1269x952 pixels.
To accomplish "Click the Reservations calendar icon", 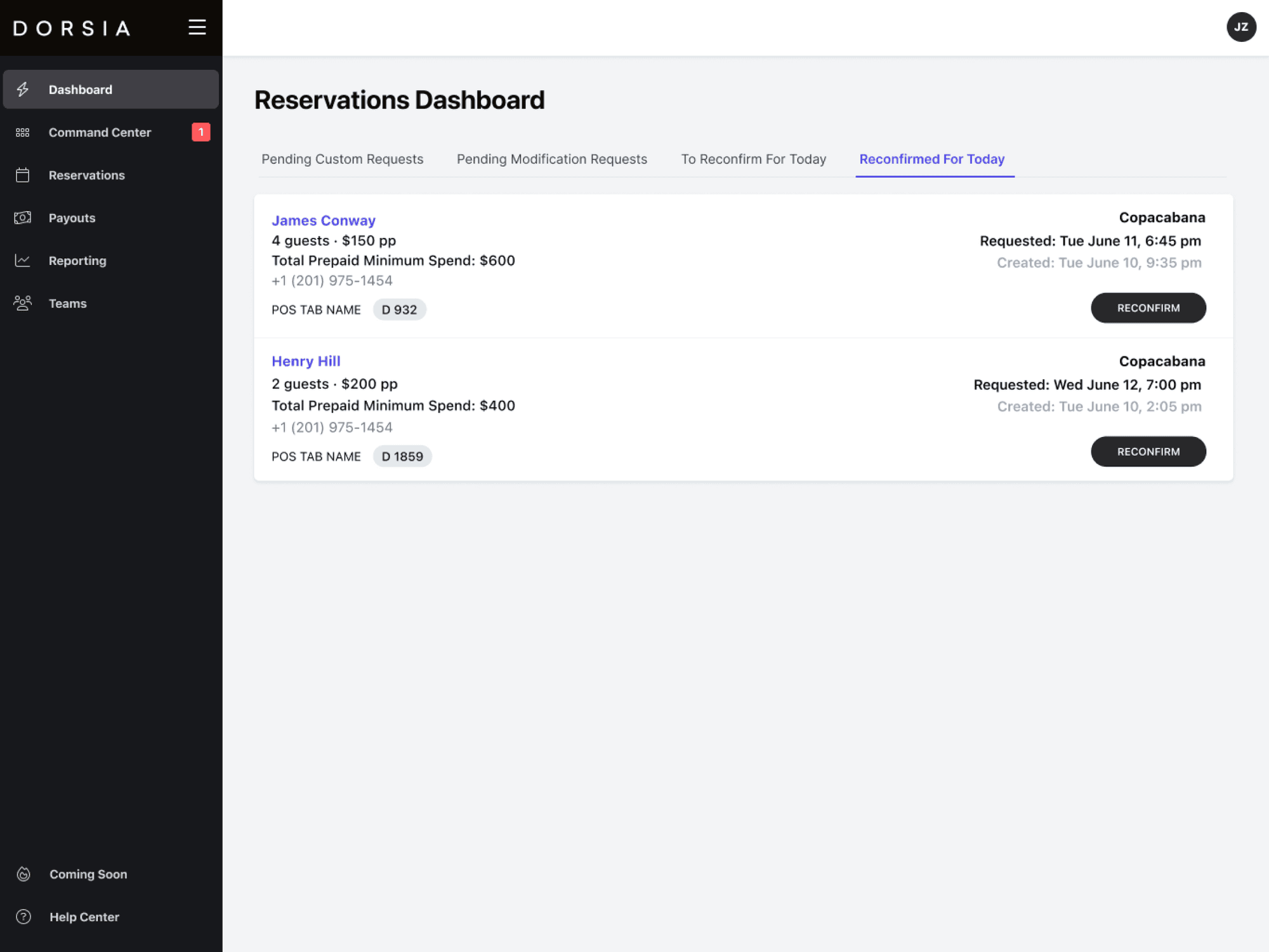I will pyautogui.click(x=23, y=175).
